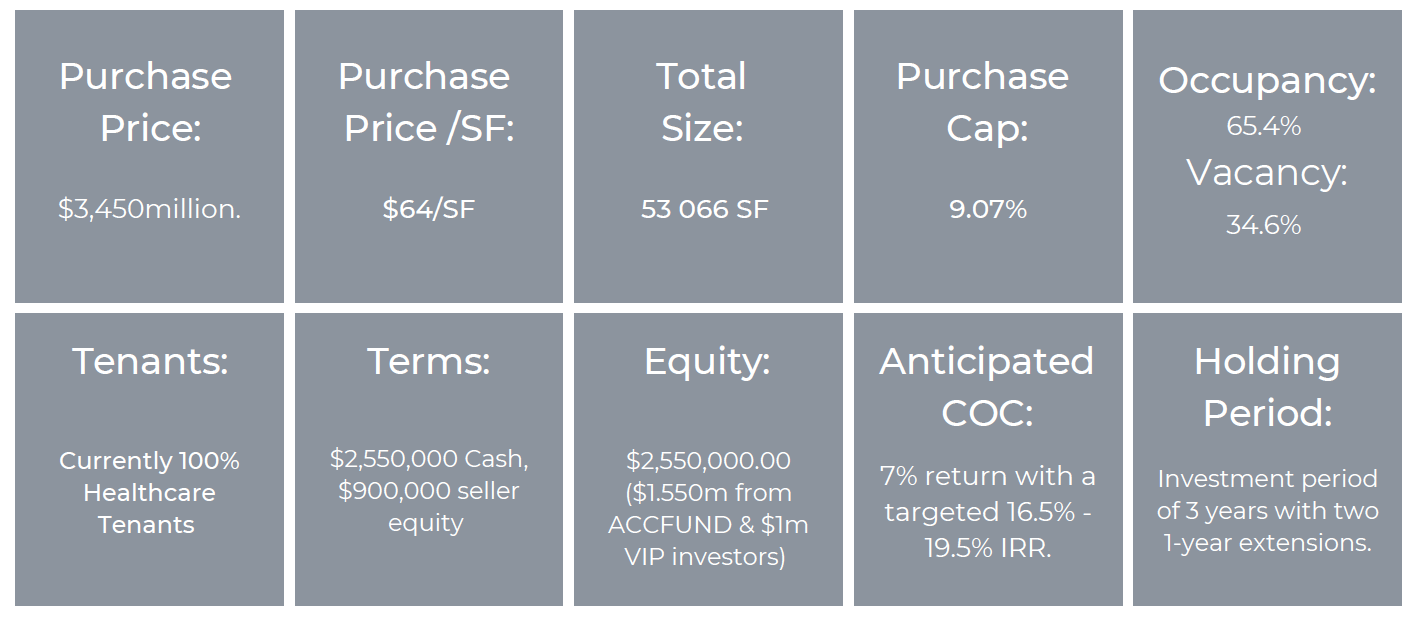Click the Occupancy heading

point(1267,81)
